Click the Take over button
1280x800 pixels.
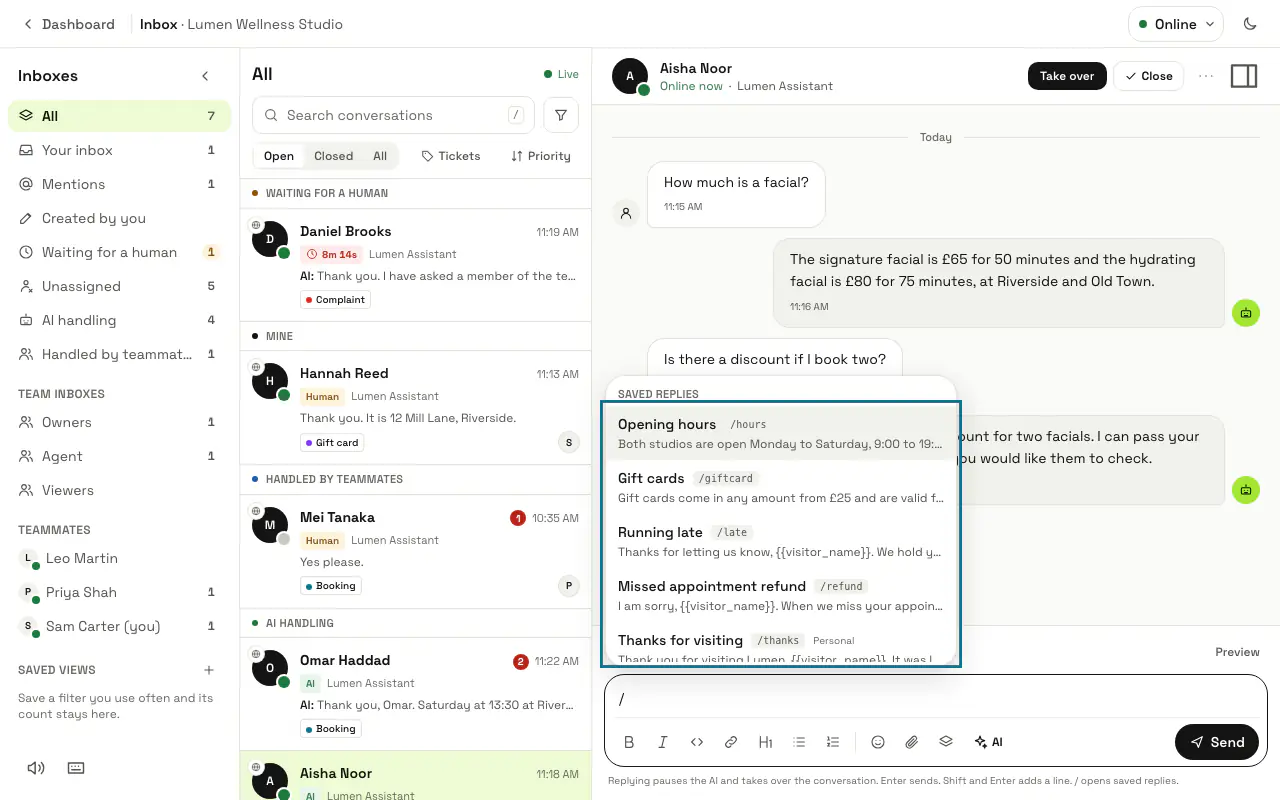1067,76
